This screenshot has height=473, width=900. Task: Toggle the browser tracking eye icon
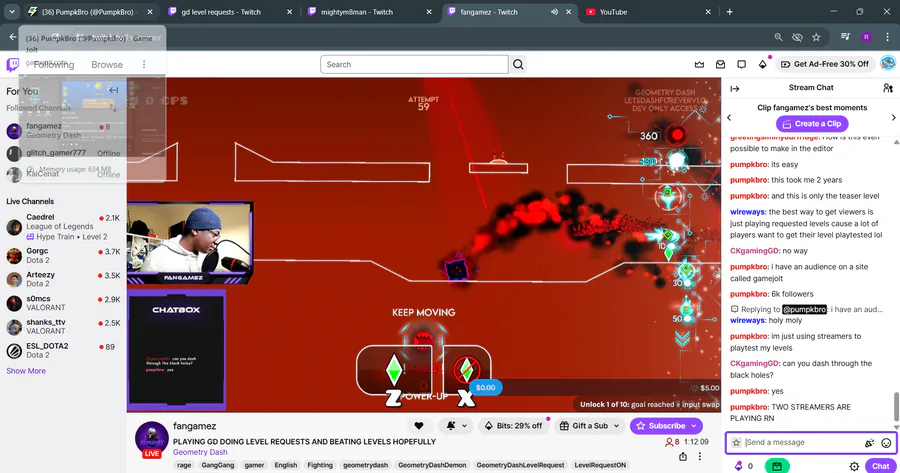tap(797, 37)
